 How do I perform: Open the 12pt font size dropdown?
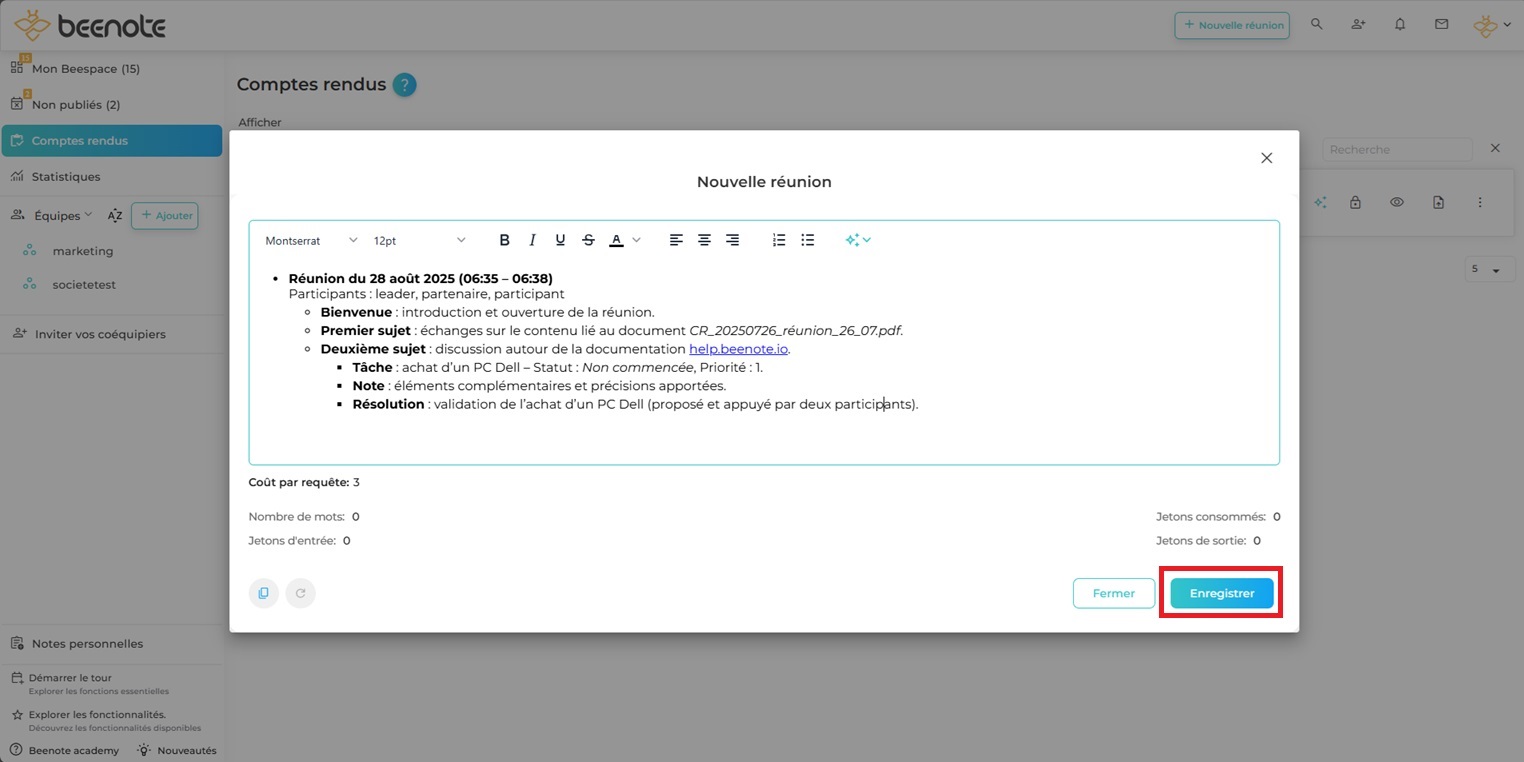419,241
